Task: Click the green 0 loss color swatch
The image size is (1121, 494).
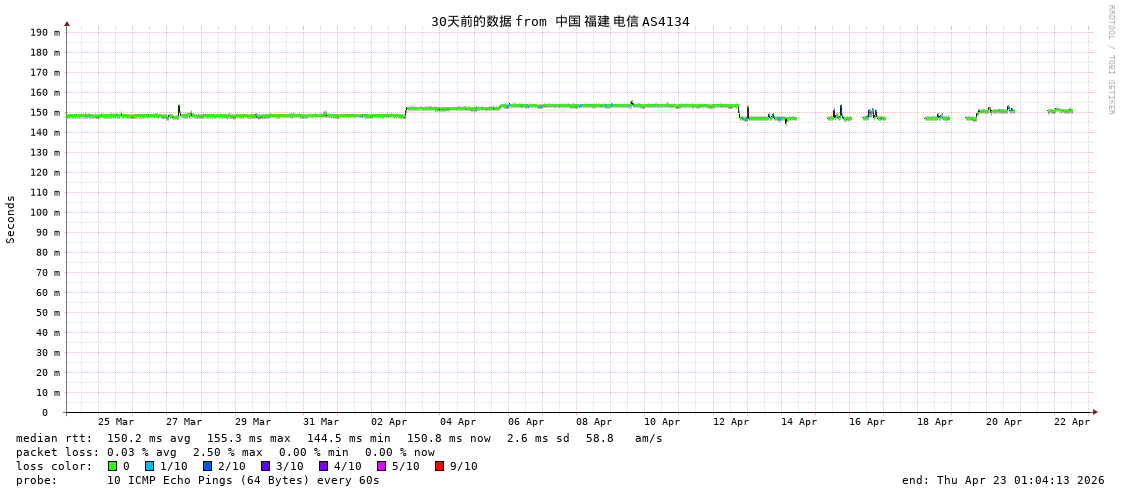Action: tap(113, 466)
